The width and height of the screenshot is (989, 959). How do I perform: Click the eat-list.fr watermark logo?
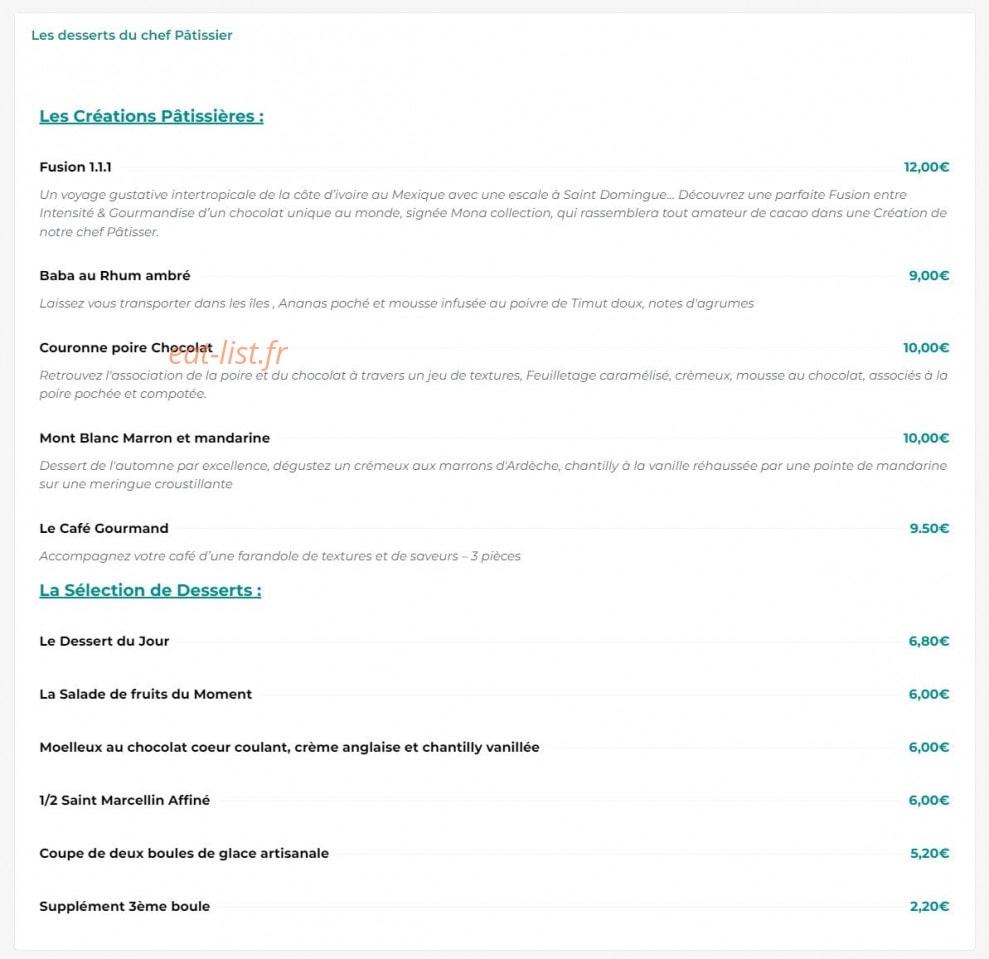[x=228, y=353]
